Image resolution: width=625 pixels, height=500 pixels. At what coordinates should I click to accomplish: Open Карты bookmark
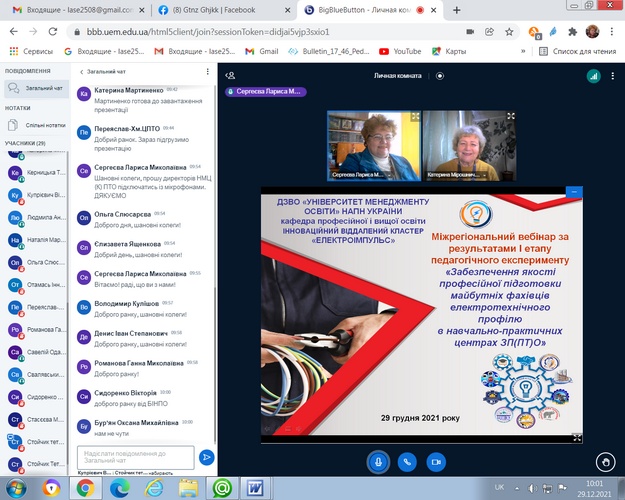[449, 51]
